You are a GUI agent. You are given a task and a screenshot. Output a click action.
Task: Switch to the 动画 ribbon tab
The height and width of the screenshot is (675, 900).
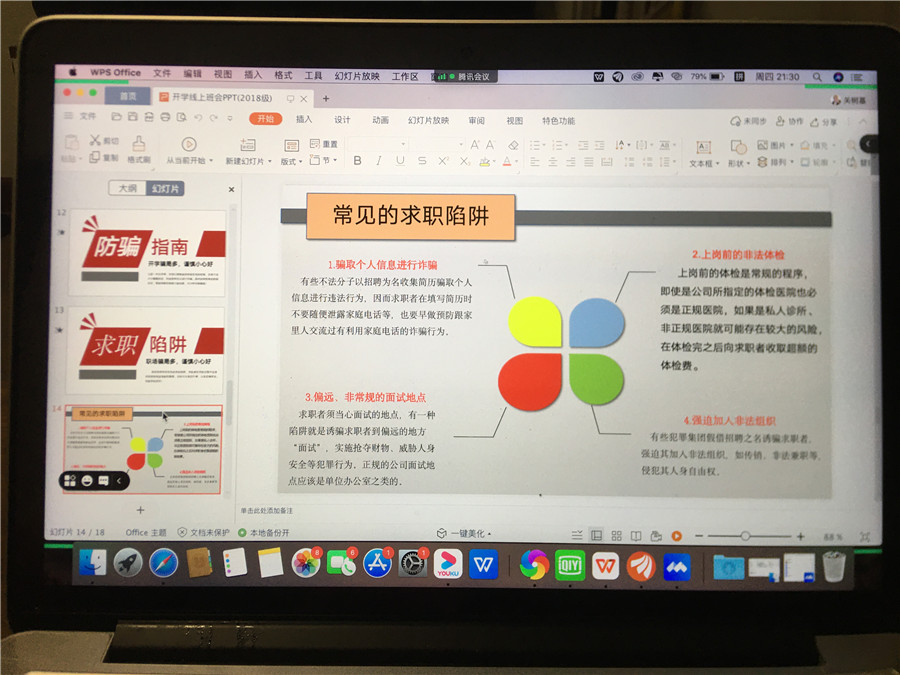coord(380,120)
